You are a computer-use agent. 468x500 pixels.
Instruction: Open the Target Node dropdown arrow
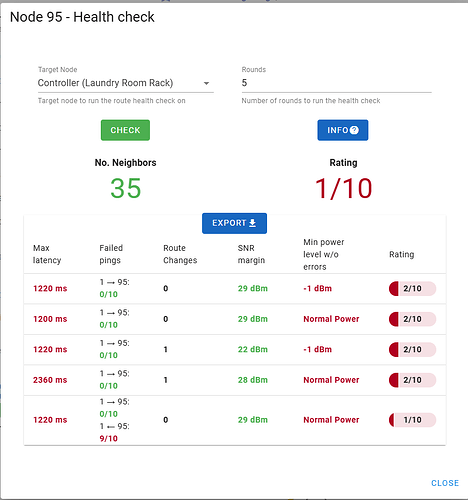[206, 83]
